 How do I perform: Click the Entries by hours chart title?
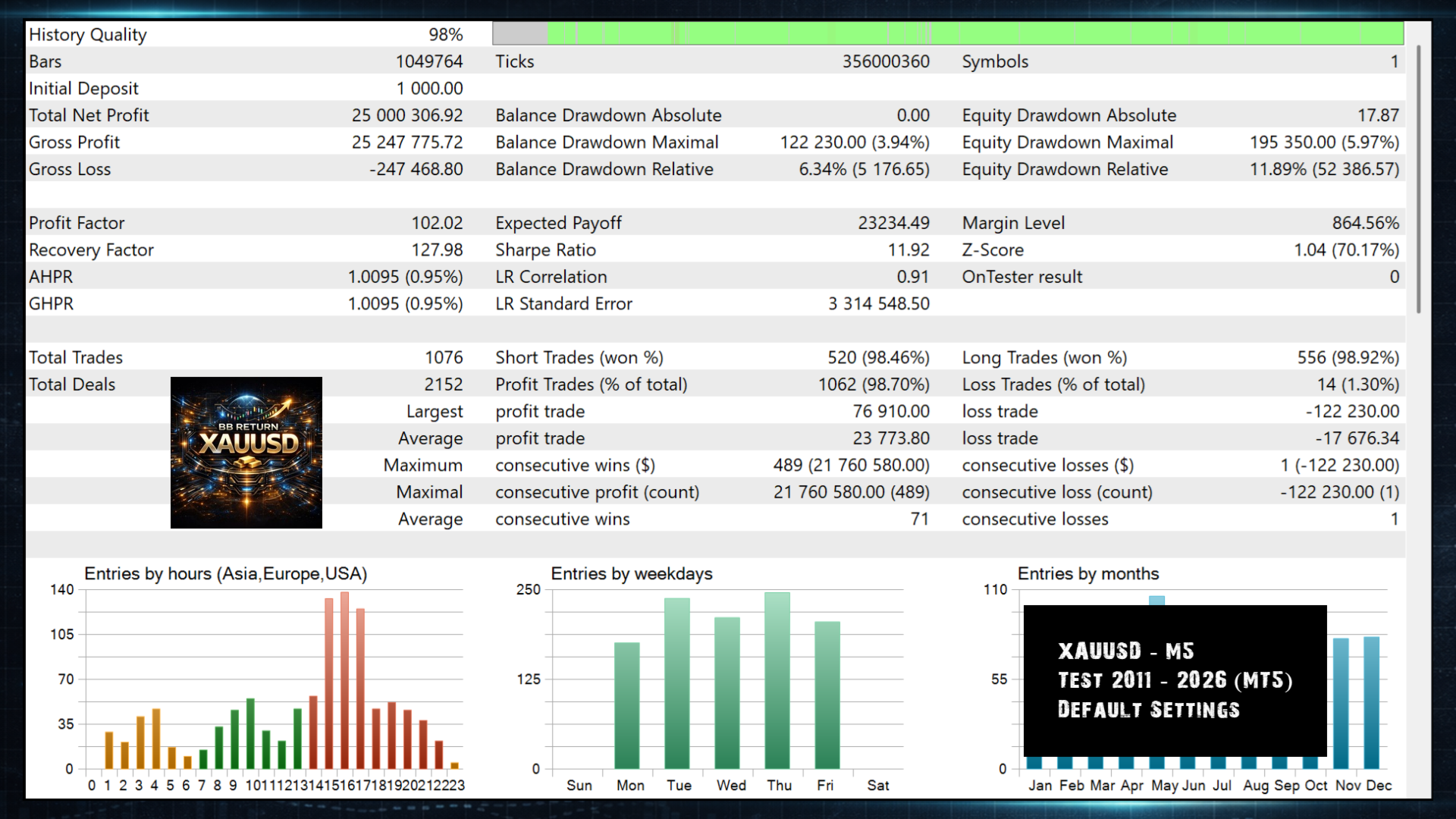(225, 574)
